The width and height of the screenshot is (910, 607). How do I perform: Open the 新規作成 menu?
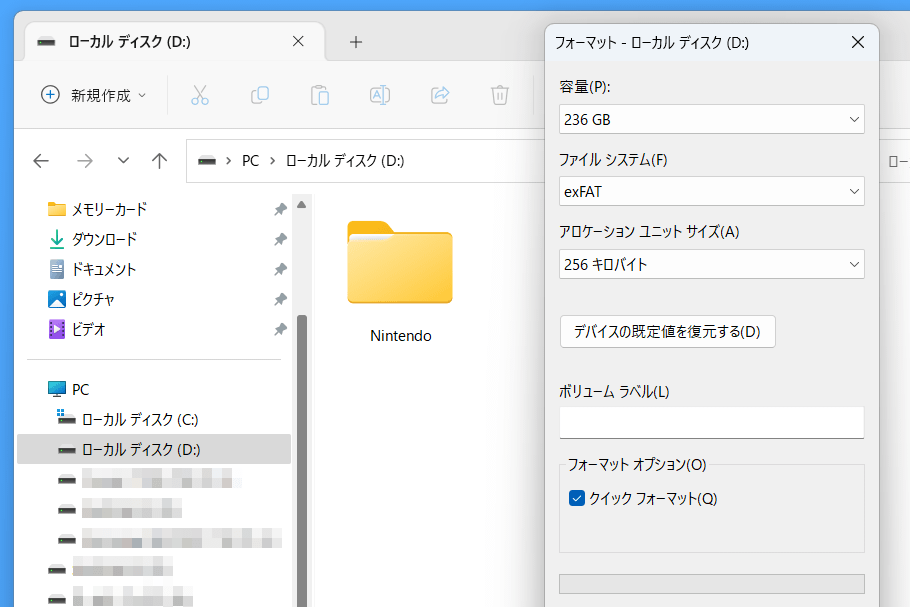[x=93, y=95]
